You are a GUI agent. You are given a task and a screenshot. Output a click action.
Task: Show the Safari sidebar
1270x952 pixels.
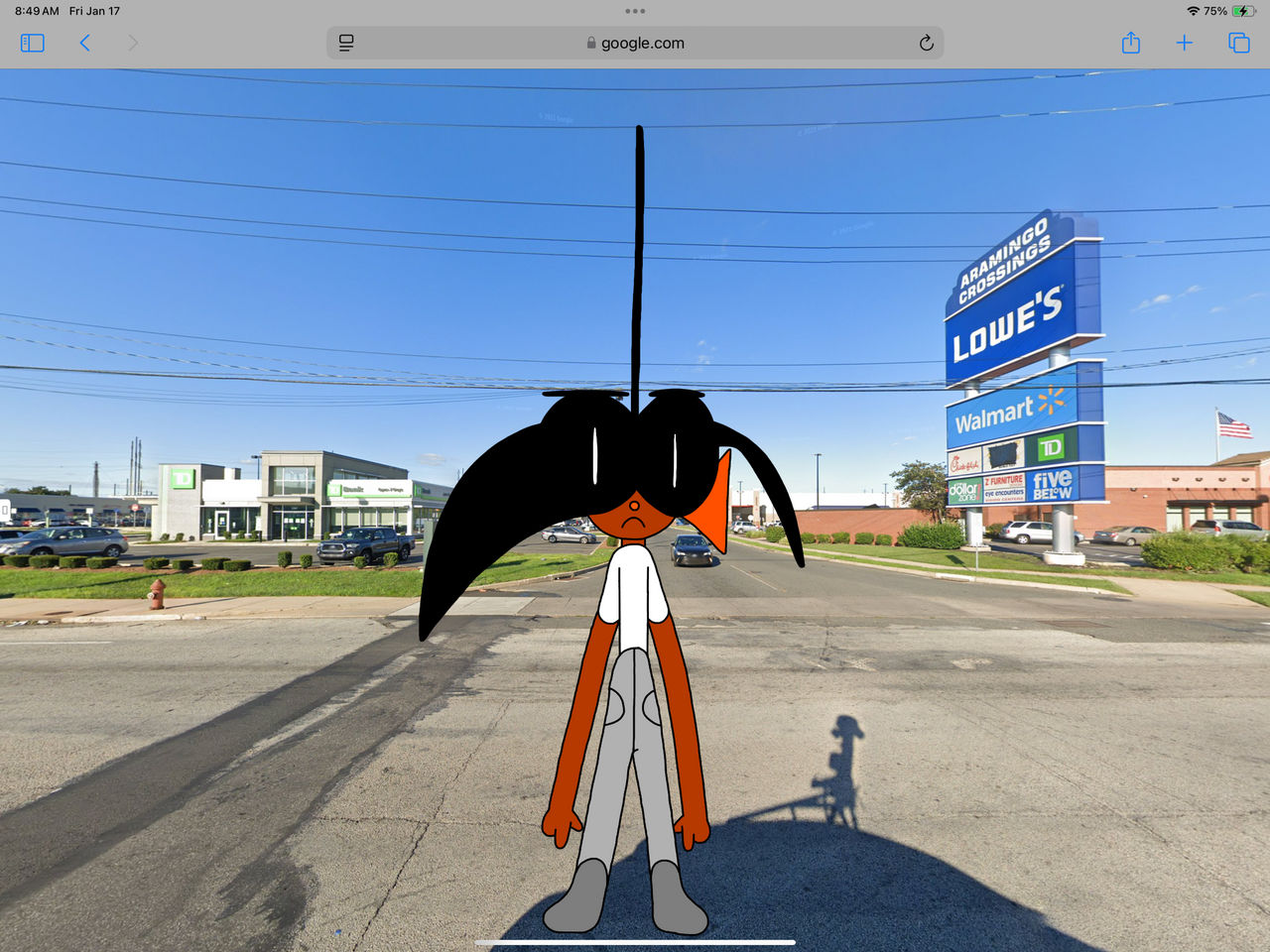tap(33, 43)
